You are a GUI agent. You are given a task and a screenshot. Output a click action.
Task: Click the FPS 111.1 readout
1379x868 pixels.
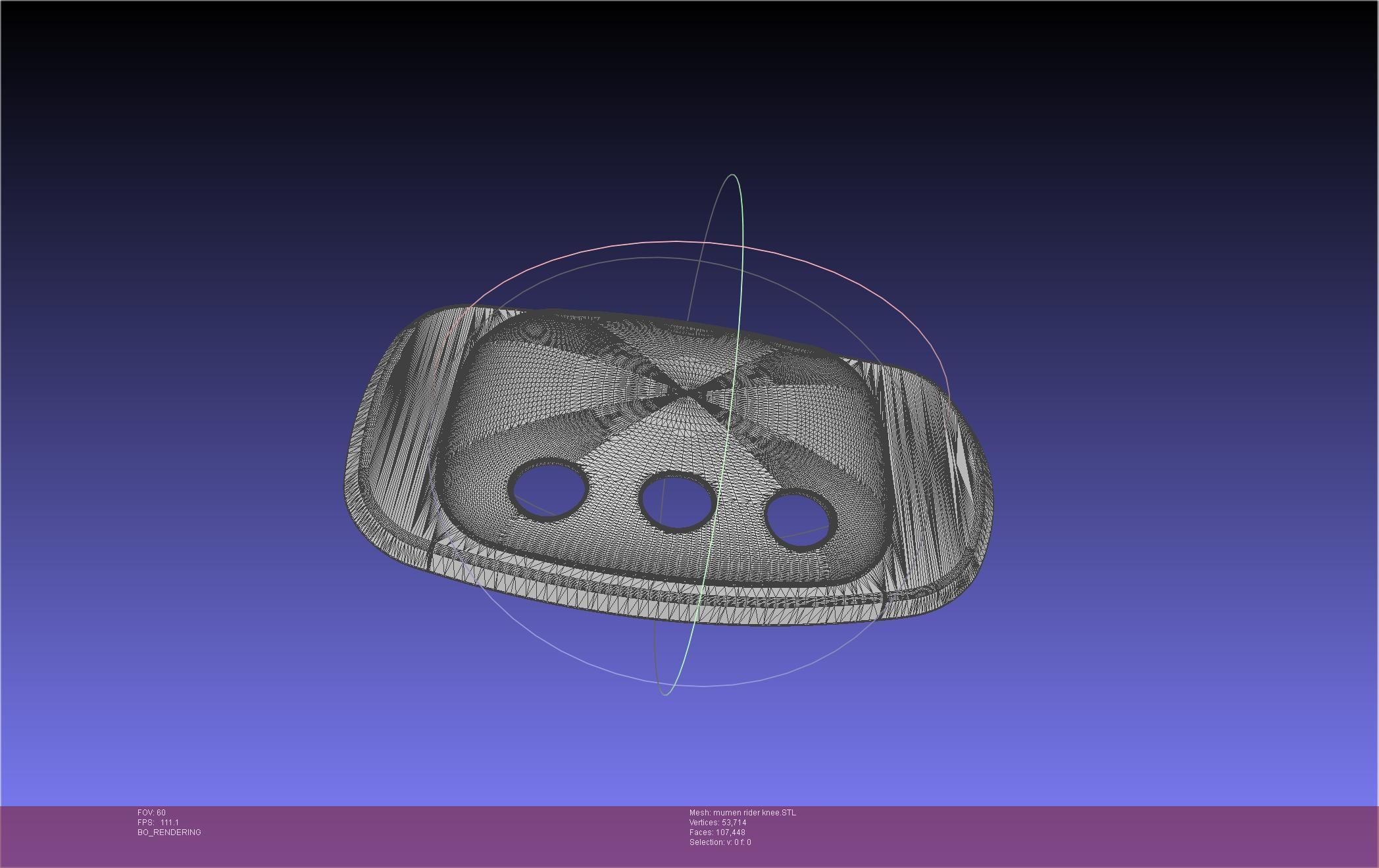pyautogui.click(x=159, y=823)
